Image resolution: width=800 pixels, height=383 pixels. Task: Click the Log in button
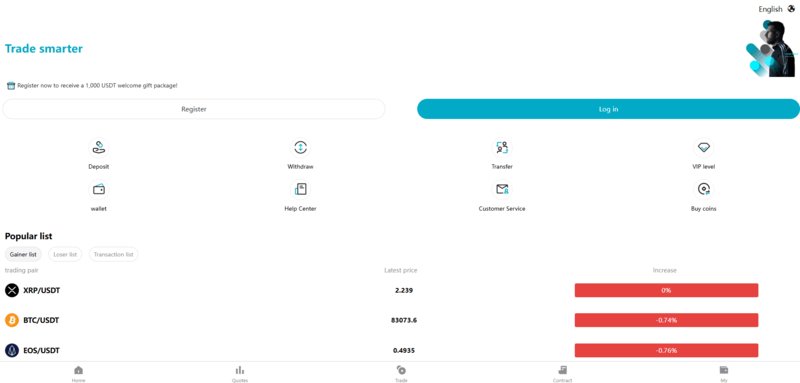tap(608, 109)
